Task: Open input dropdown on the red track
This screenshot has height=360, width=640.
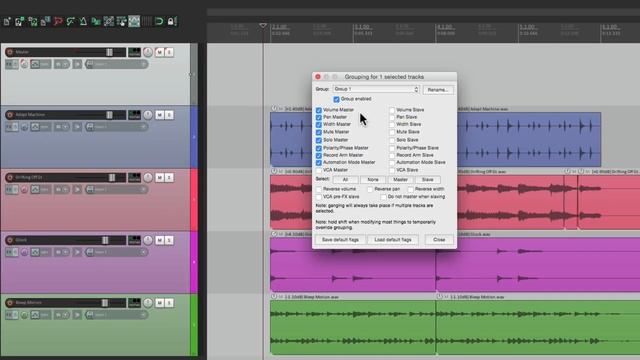Action: point(116,189)
